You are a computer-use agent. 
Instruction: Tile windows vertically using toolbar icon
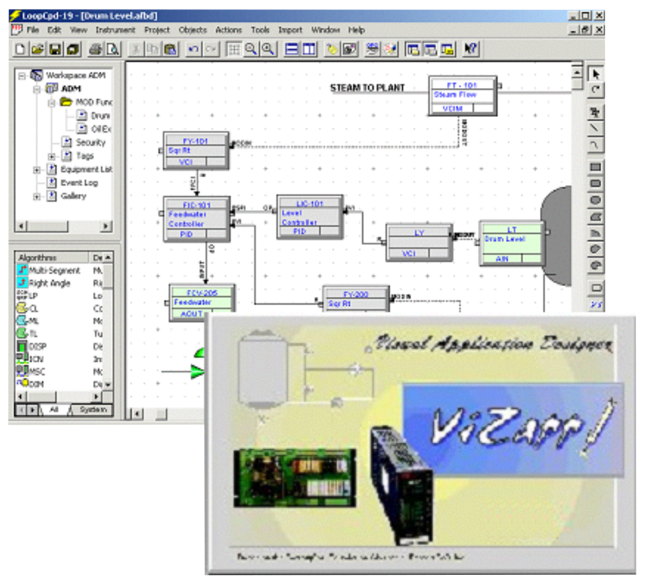pyautogui.click(x=309, y=49)
